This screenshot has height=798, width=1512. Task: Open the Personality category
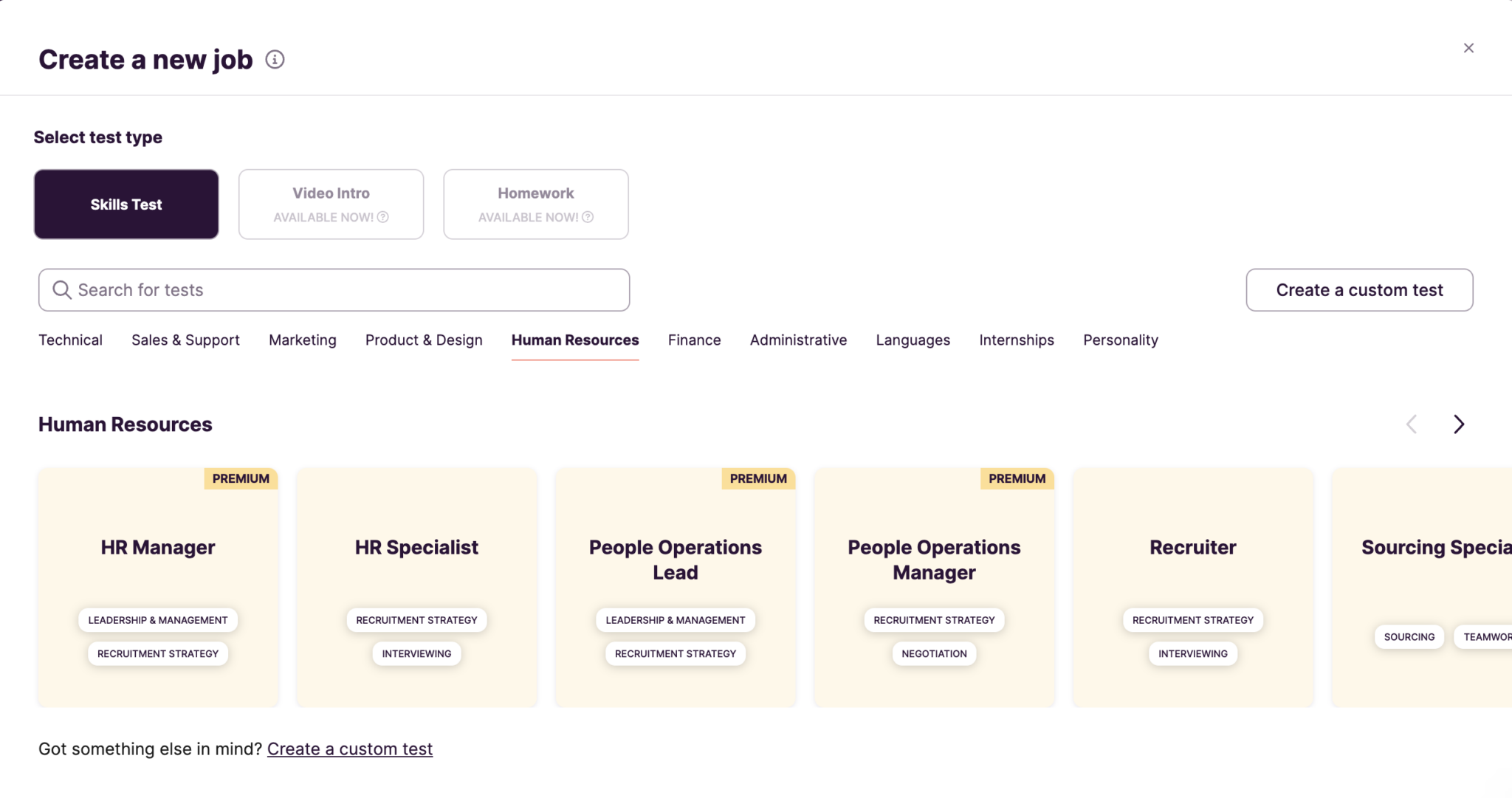(x=1121, y=340)
